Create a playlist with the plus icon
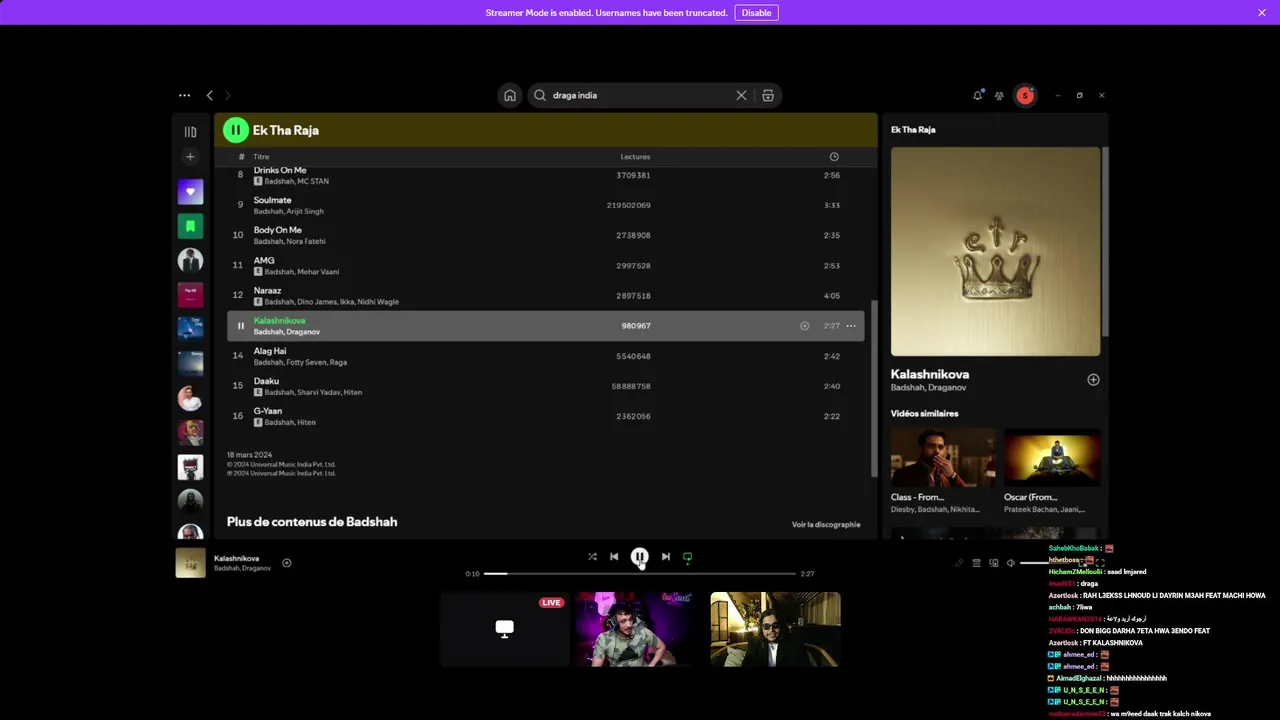This screenshot has width=1280, height=720. [190, 156]
